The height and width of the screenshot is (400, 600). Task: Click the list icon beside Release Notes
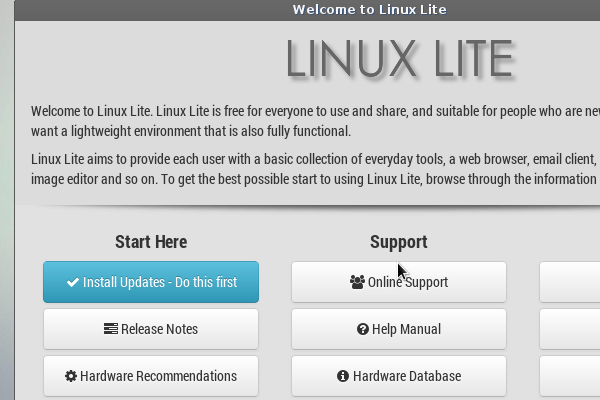click(x=111, y=329)
